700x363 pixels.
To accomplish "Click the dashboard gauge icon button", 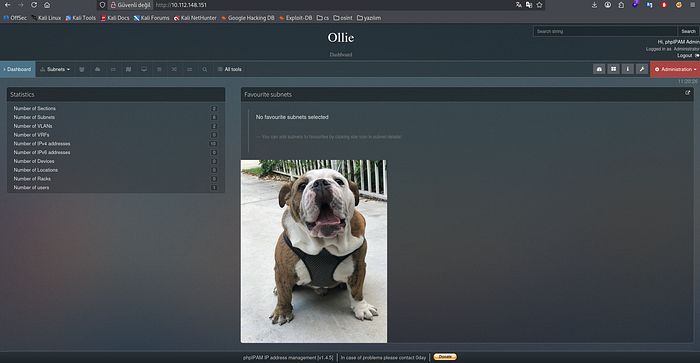I will pyautogui.click(x=599, y=69).
